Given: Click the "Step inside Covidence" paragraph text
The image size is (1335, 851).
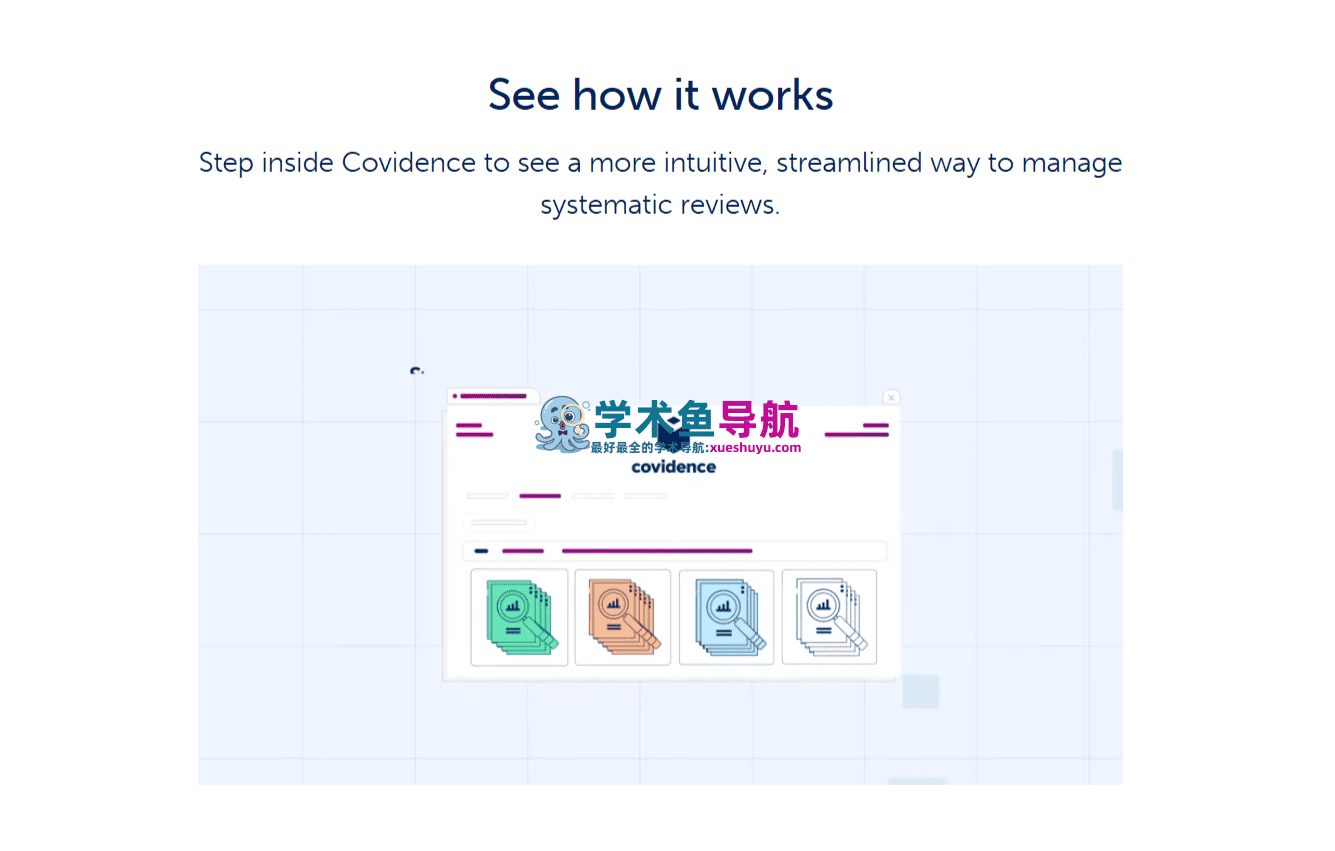Looking at the screenshot, I should click(660, 183).
